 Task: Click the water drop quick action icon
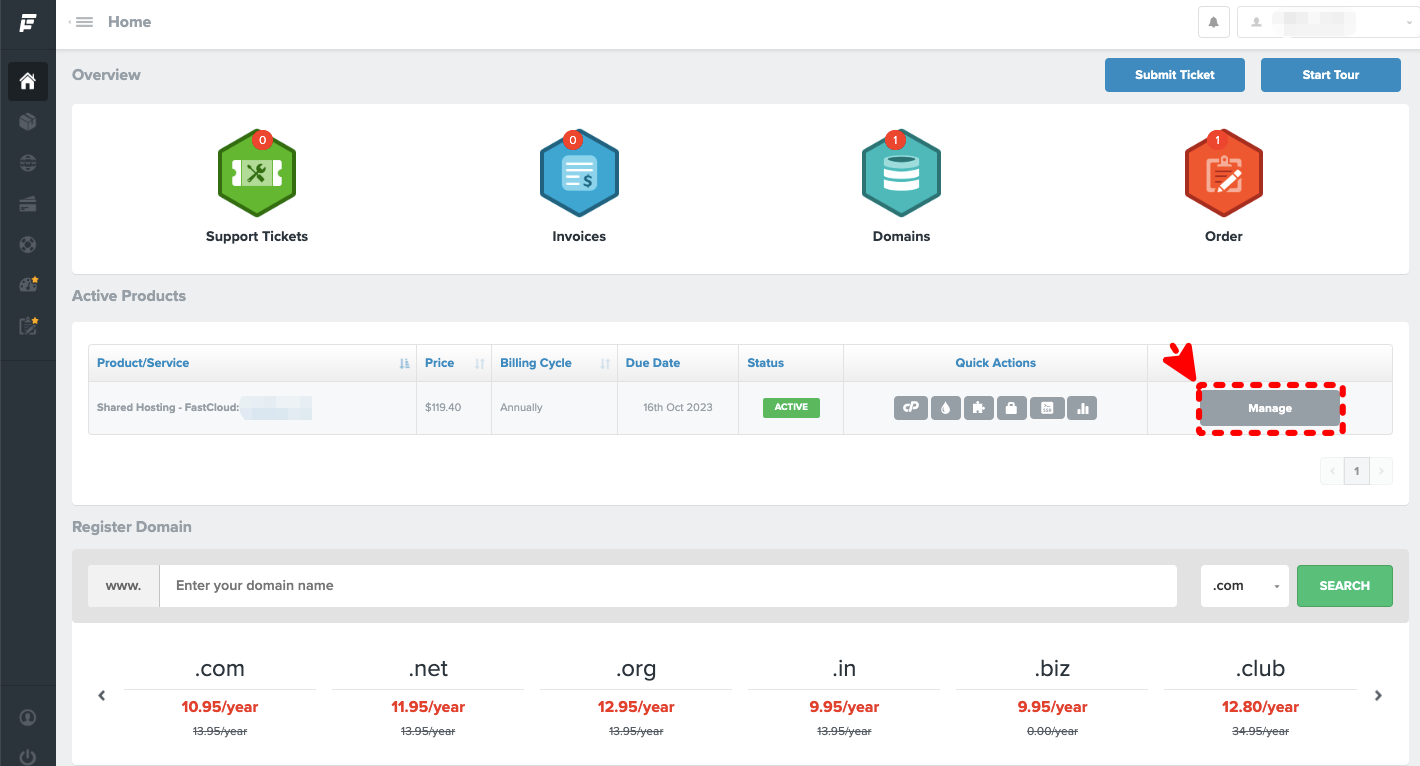945,408
